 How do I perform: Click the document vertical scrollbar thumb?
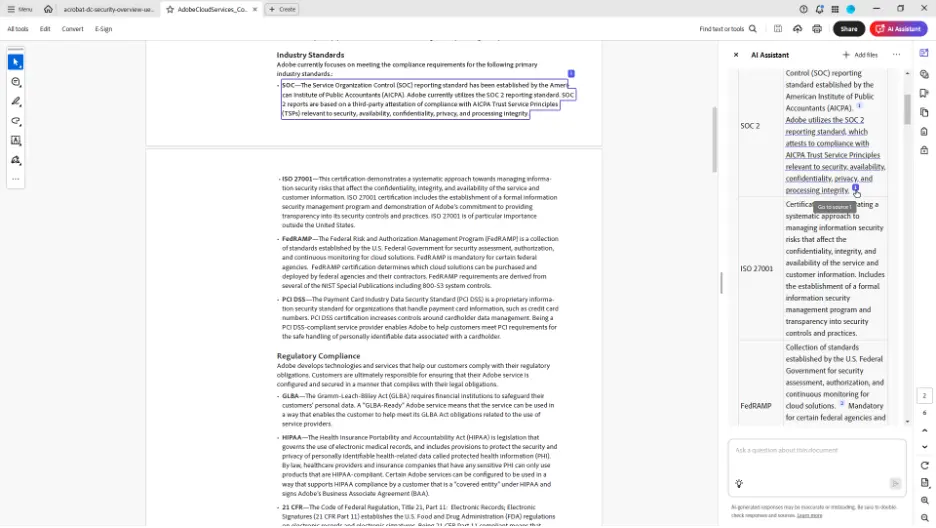pos(715,140)
